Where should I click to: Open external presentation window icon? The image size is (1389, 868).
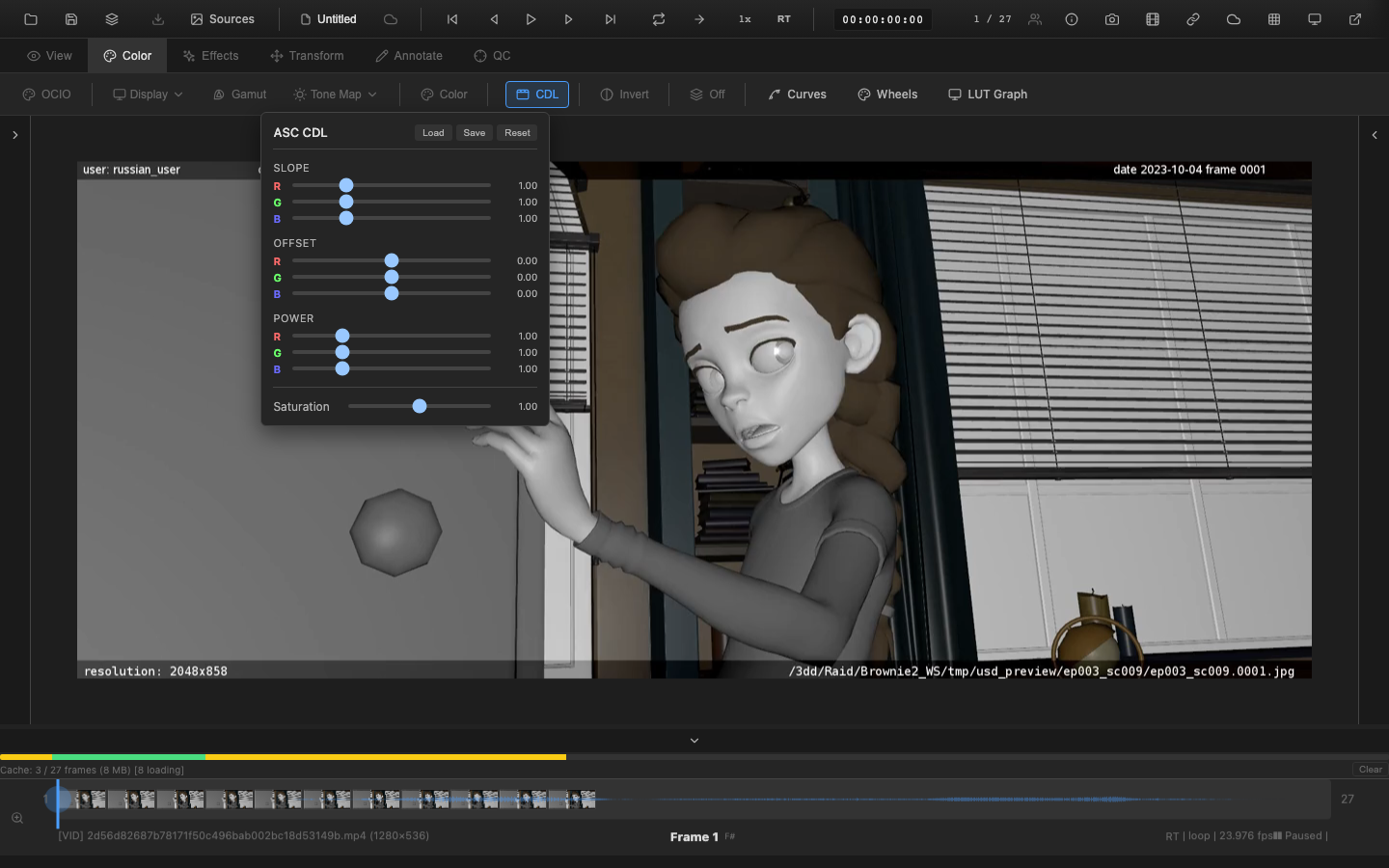tap(1355, 19)
